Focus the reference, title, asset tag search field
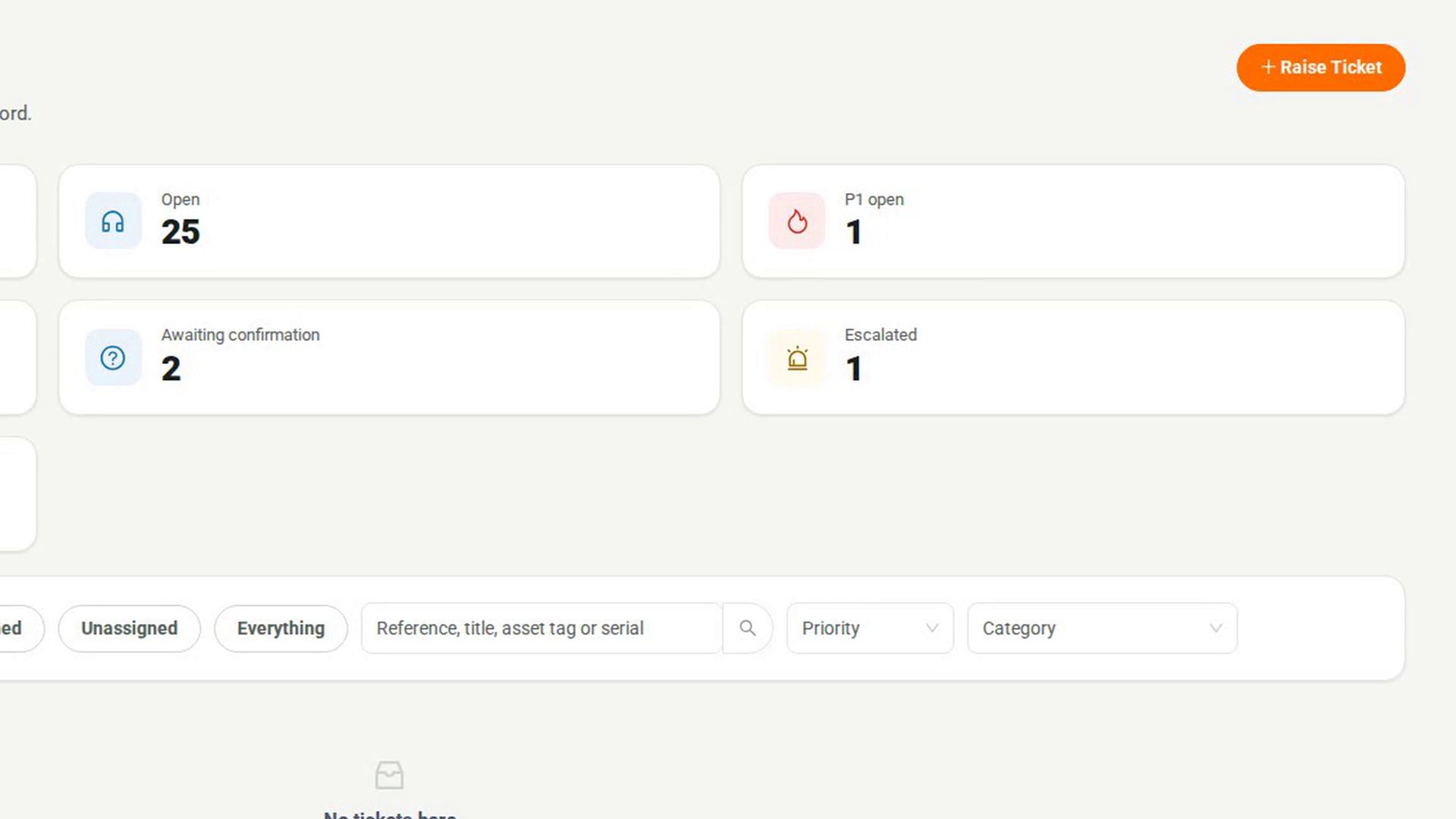The image size is (1456, 819). 541,628
